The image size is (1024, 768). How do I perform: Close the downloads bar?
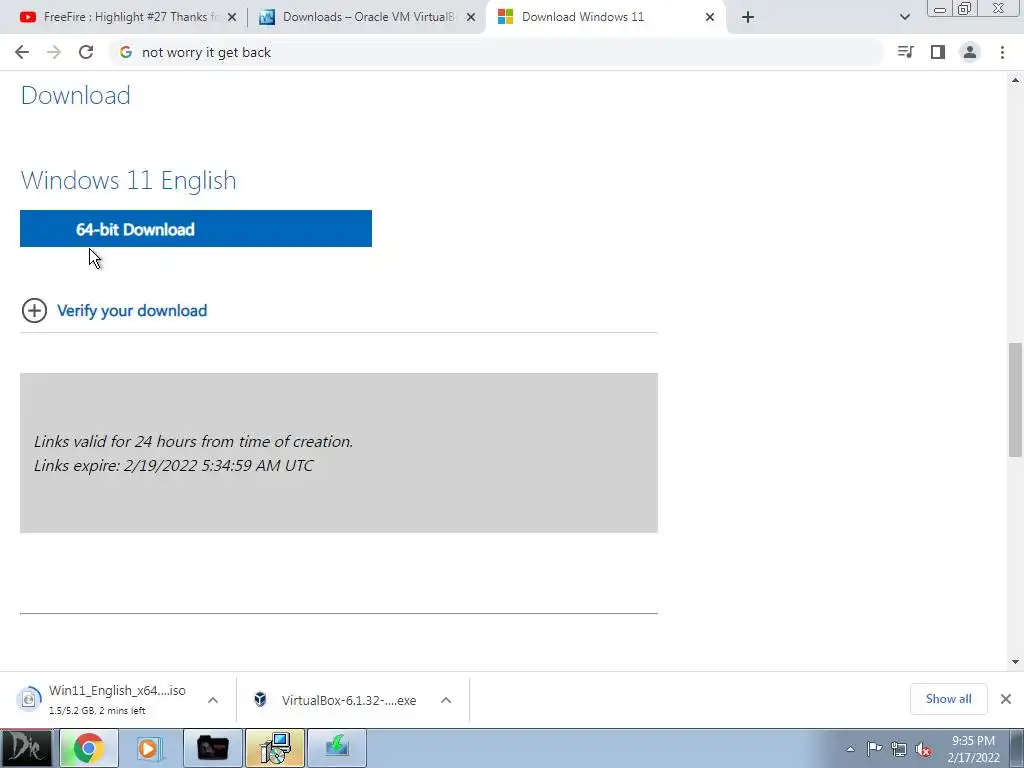click(x=1006, y=699)
